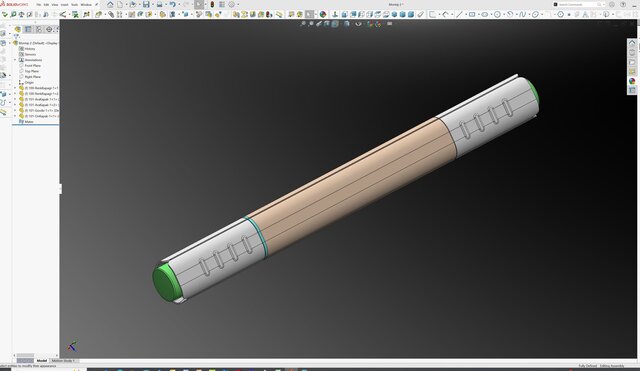The image size is (640, 371).
Task: Select the Circle sketch tool
Action: coord(497,14)
